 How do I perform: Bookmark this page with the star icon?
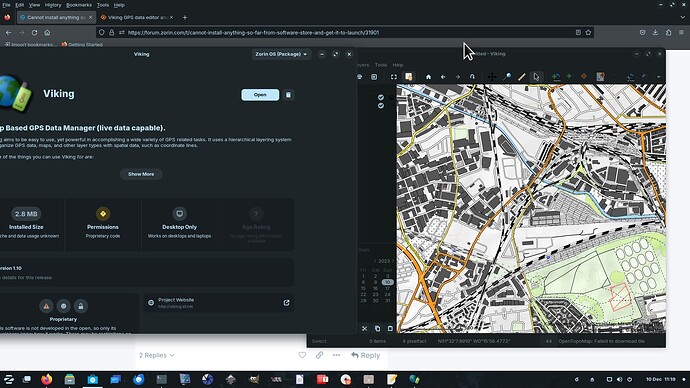(x=588, y=33)
